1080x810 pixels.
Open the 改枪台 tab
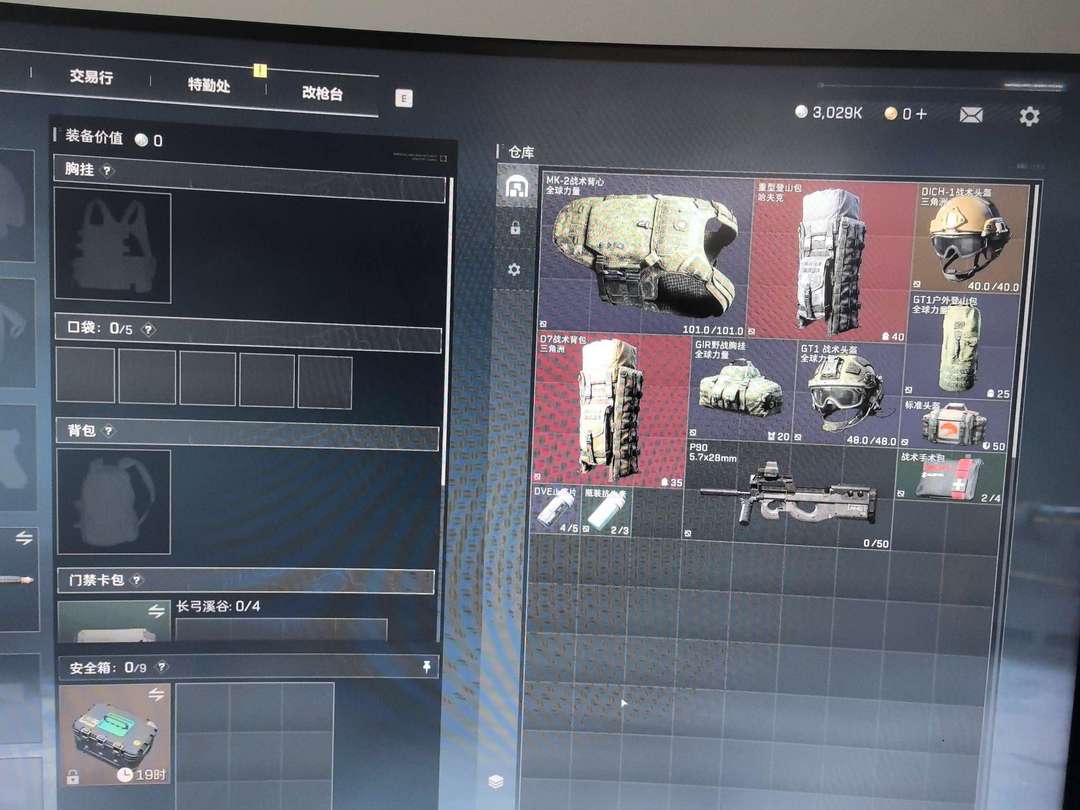[322, 93]
